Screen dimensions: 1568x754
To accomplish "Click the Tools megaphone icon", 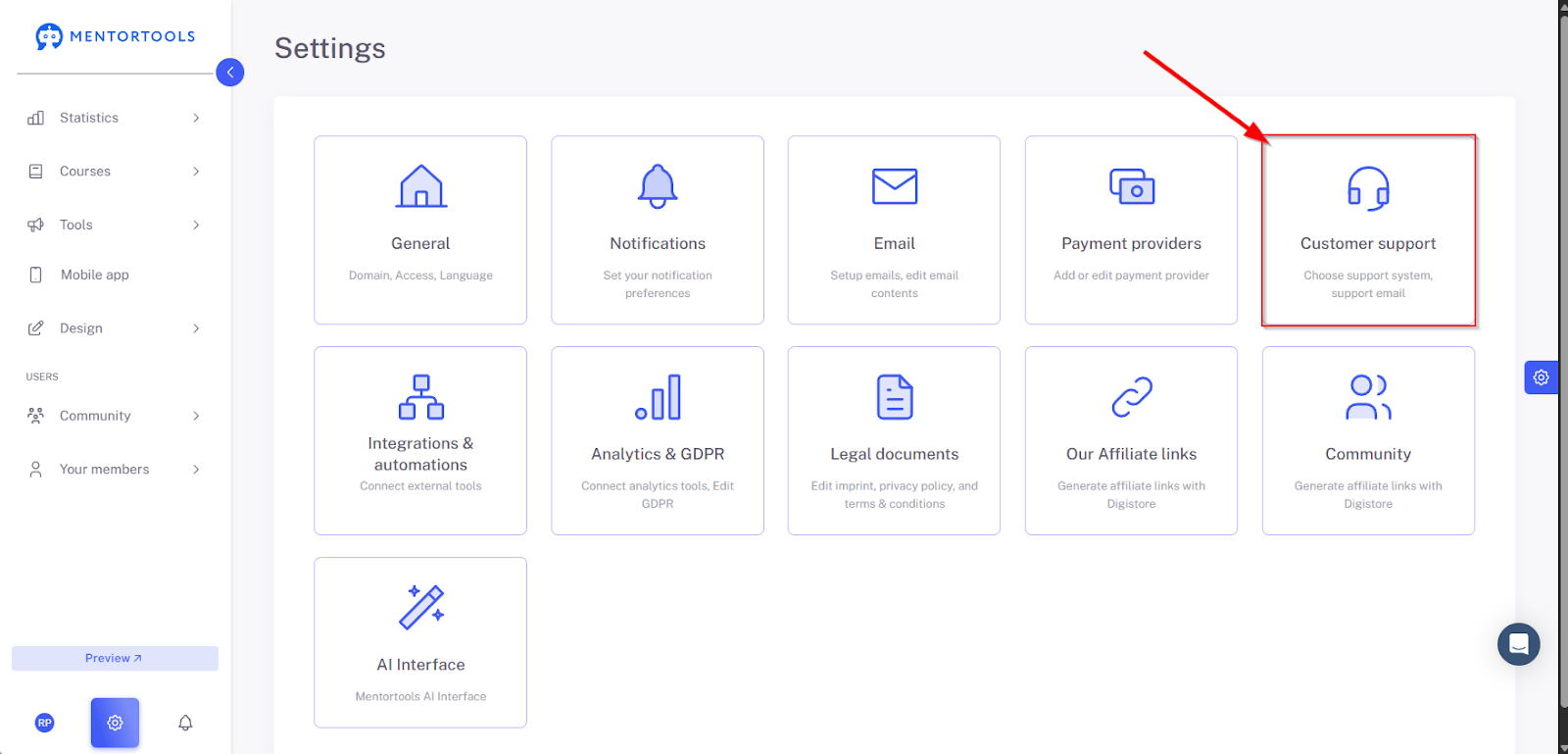I will 36,225.
